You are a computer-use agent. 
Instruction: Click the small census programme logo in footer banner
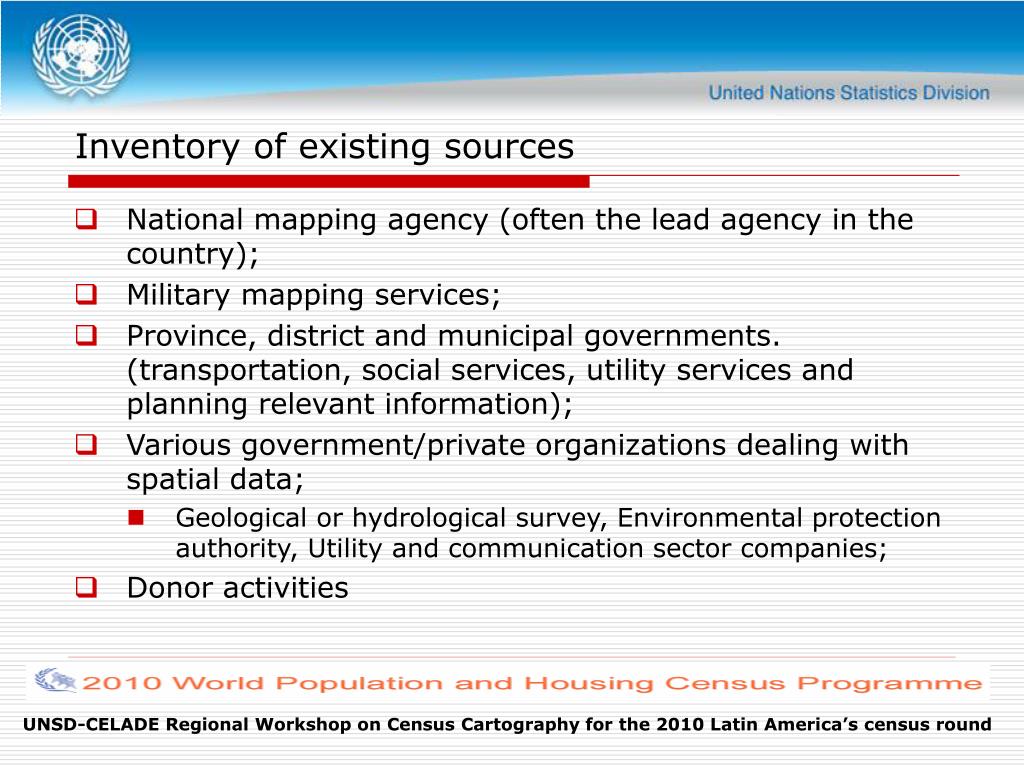pyautogui.click(x=56, y=680)
